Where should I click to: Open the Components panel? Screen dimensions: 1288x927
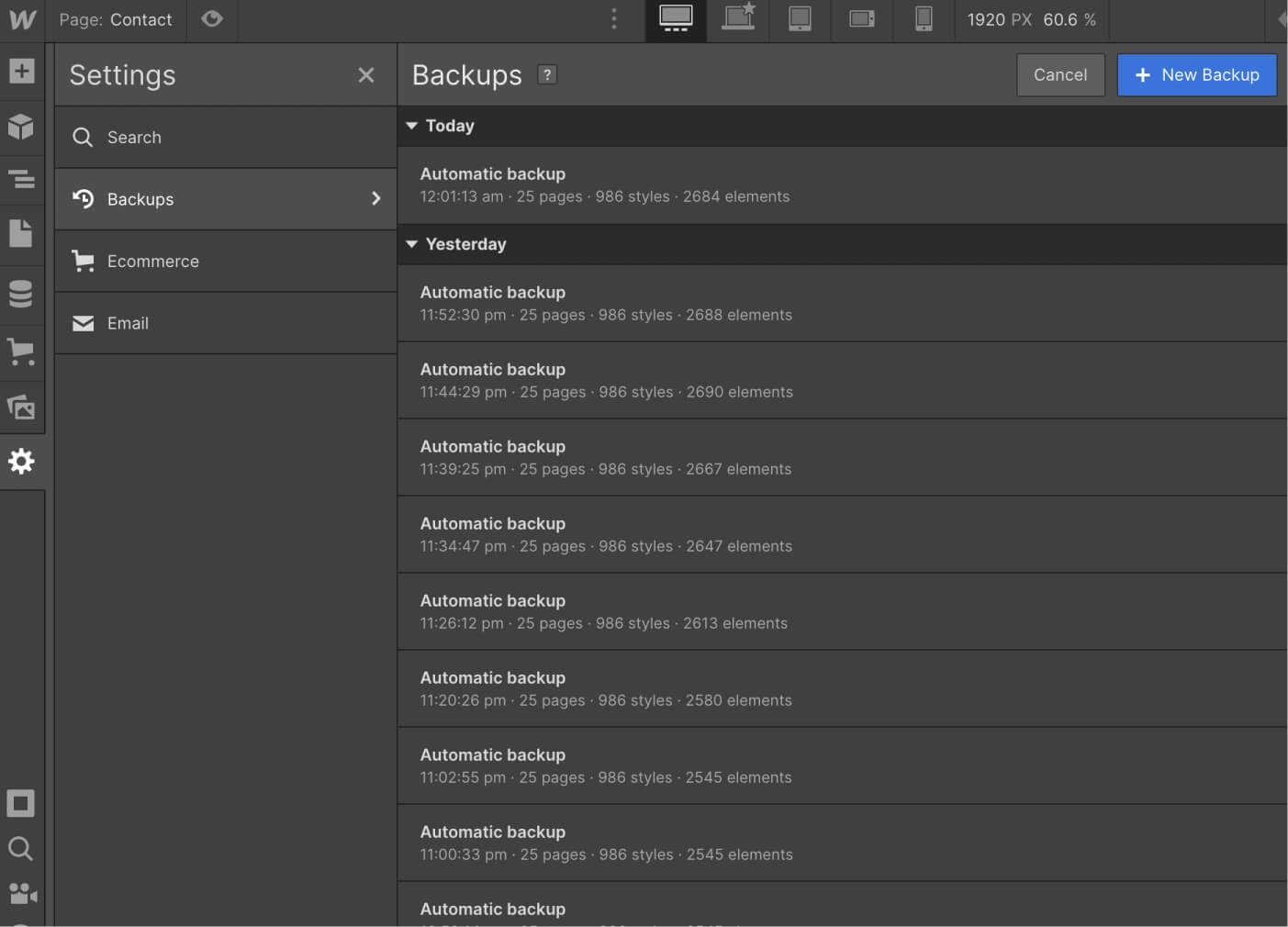[22, 128]
